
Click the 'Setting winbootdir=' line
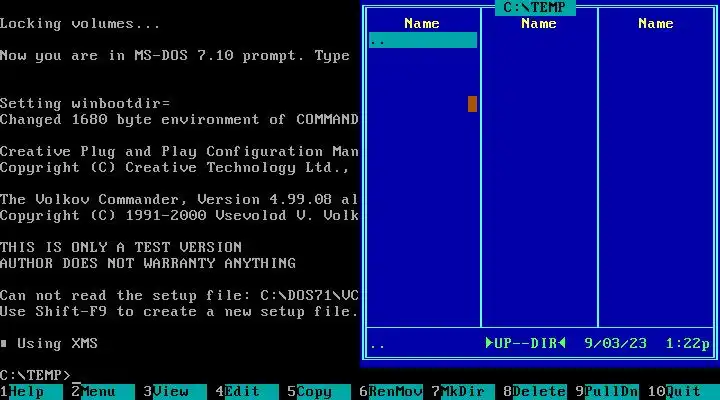click(85, 104)
